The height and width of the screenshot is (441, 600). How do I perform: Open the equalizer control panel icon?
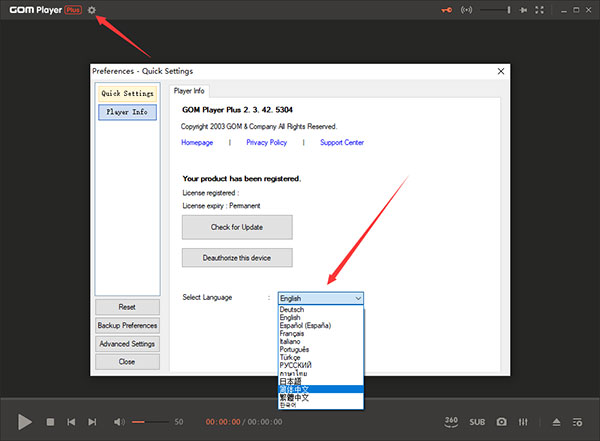click(523, 422)
